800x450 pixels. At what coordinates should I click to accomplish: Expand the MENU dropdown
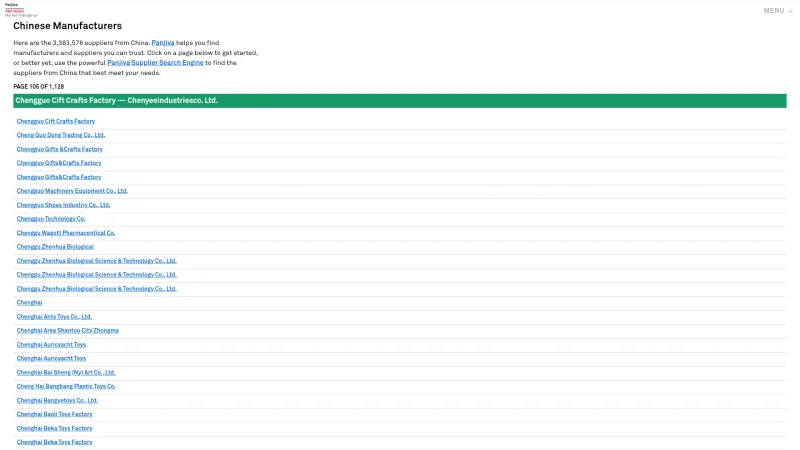click(x=778, y=11)
